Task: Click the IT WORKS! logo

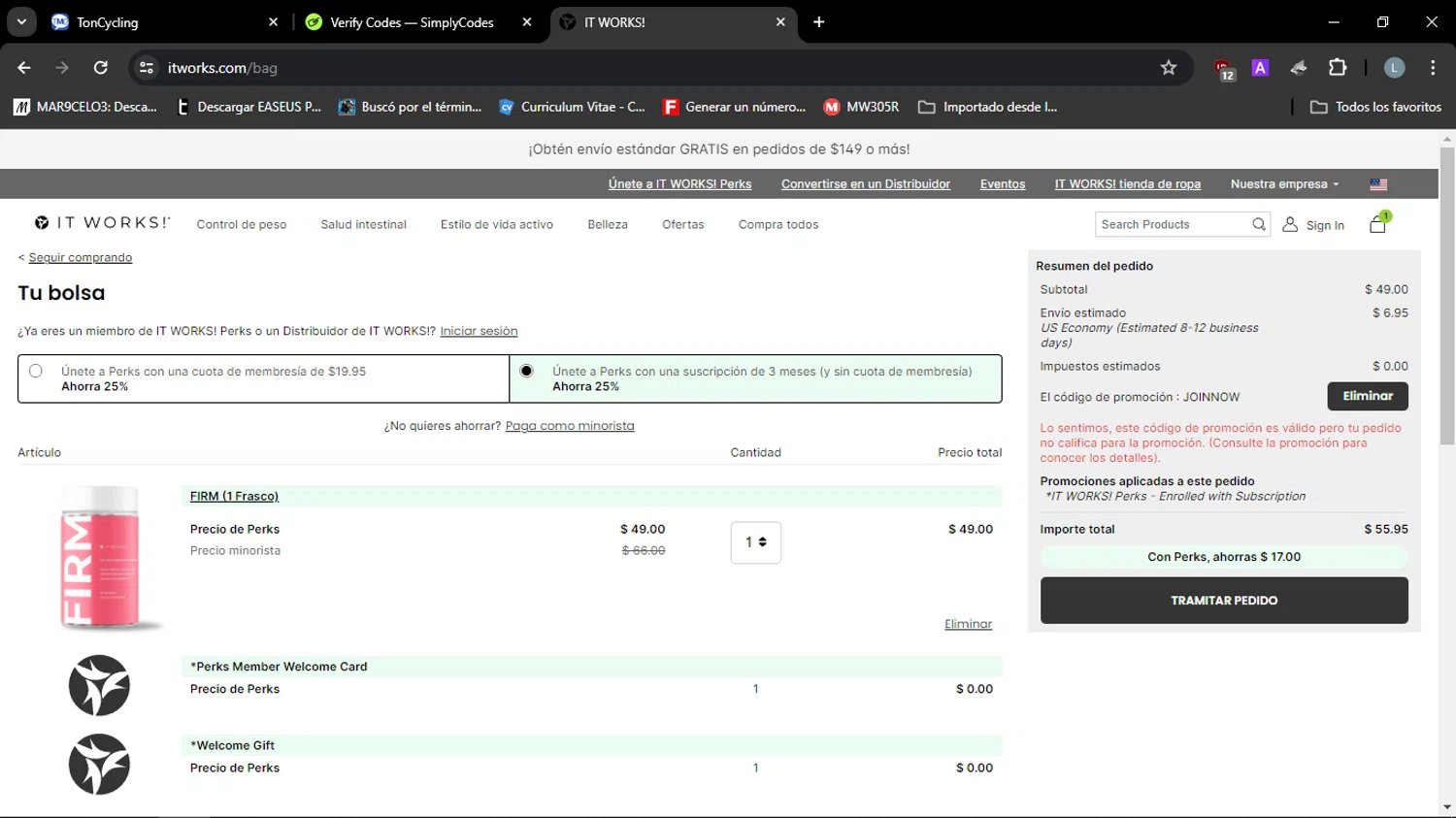Action: [102, 223]
